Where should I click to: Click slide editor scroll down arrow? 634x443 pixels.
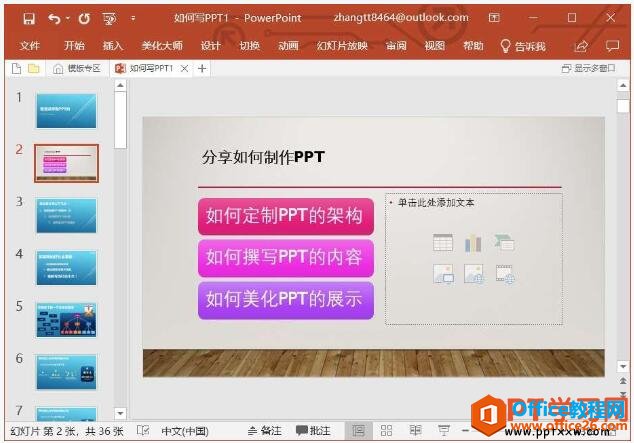click(623, 366)
